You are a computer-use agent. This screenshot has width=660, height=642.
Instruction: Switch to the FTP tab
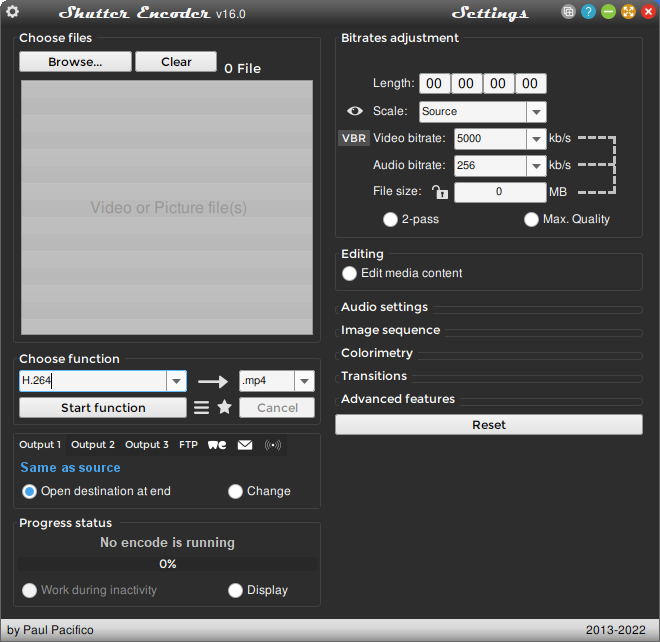coord(188,445)
